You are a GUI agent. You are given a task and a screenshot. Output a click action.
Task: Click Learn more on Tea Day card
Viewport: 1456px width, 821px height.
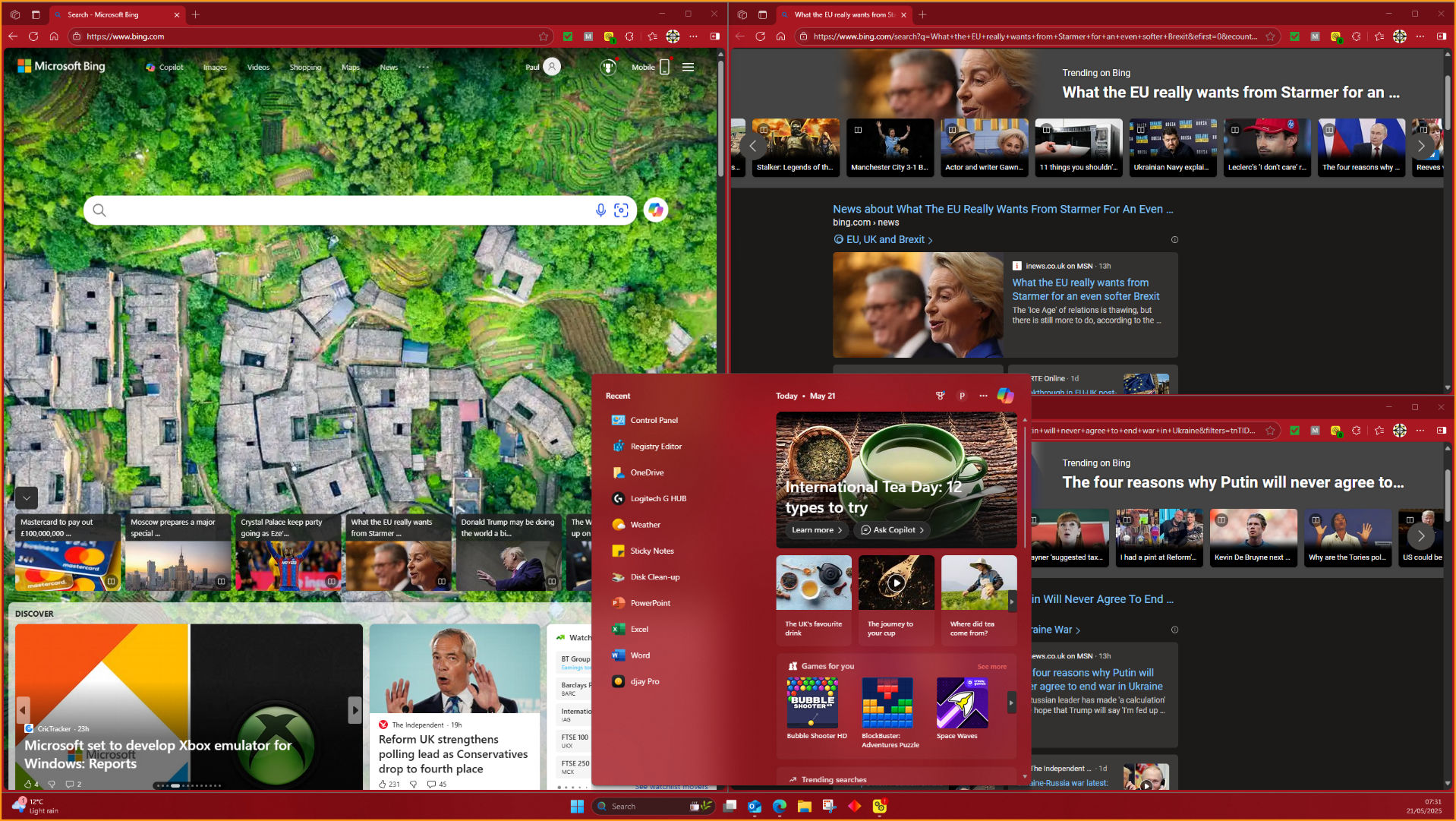[817, 530]
